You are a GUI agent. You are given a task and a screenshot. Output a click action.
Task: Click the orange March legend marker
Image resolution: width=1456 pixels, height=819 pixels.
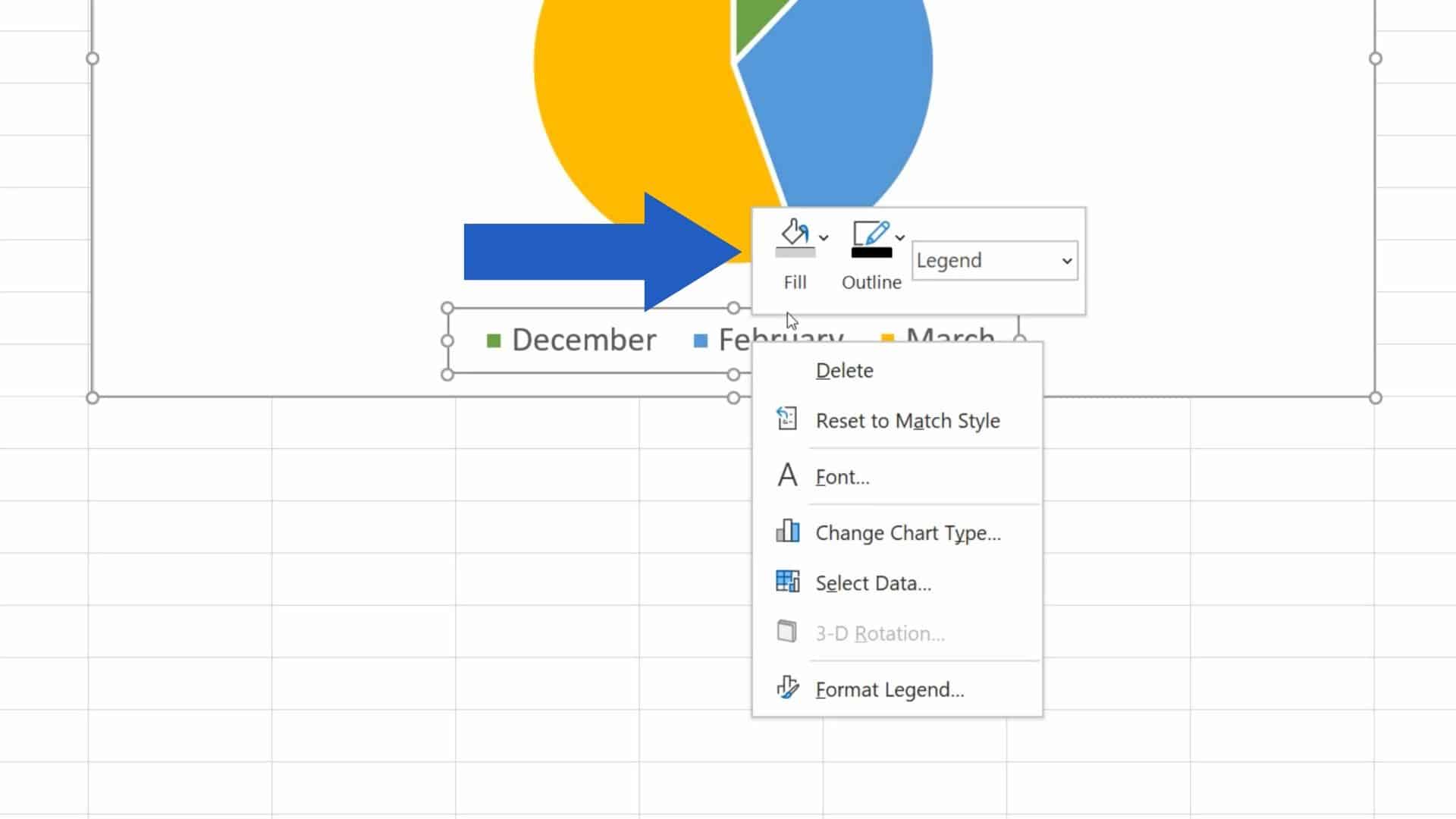tap(888, 337)
